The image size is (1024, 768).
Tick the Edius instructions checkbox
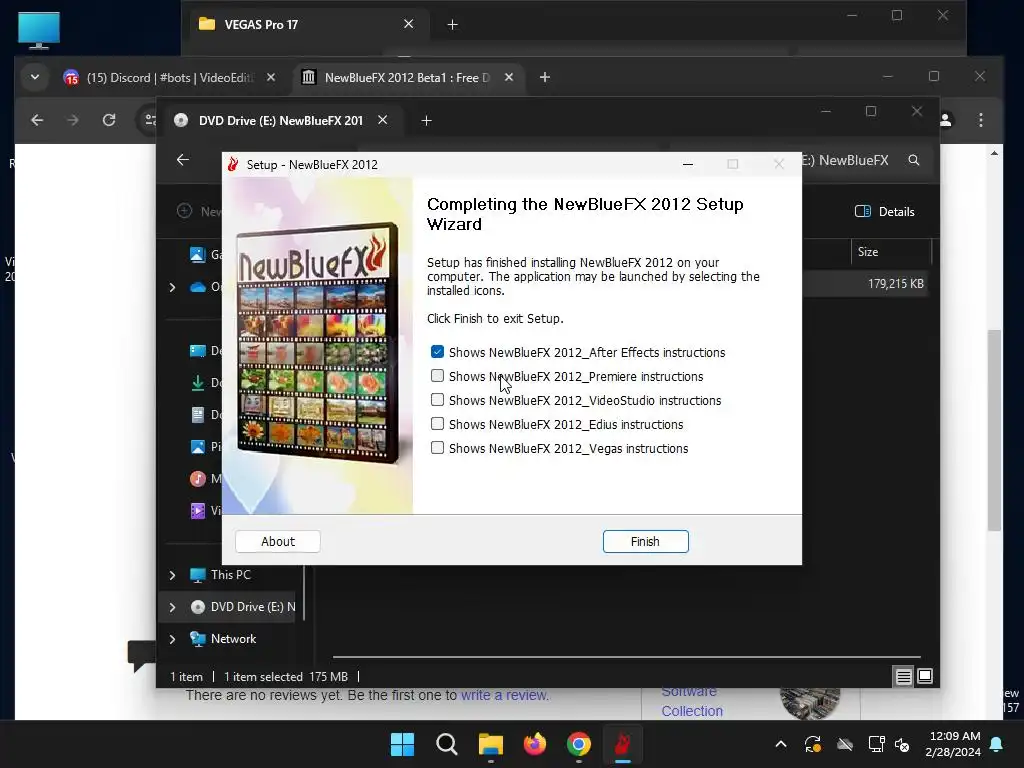coord(438,424)
